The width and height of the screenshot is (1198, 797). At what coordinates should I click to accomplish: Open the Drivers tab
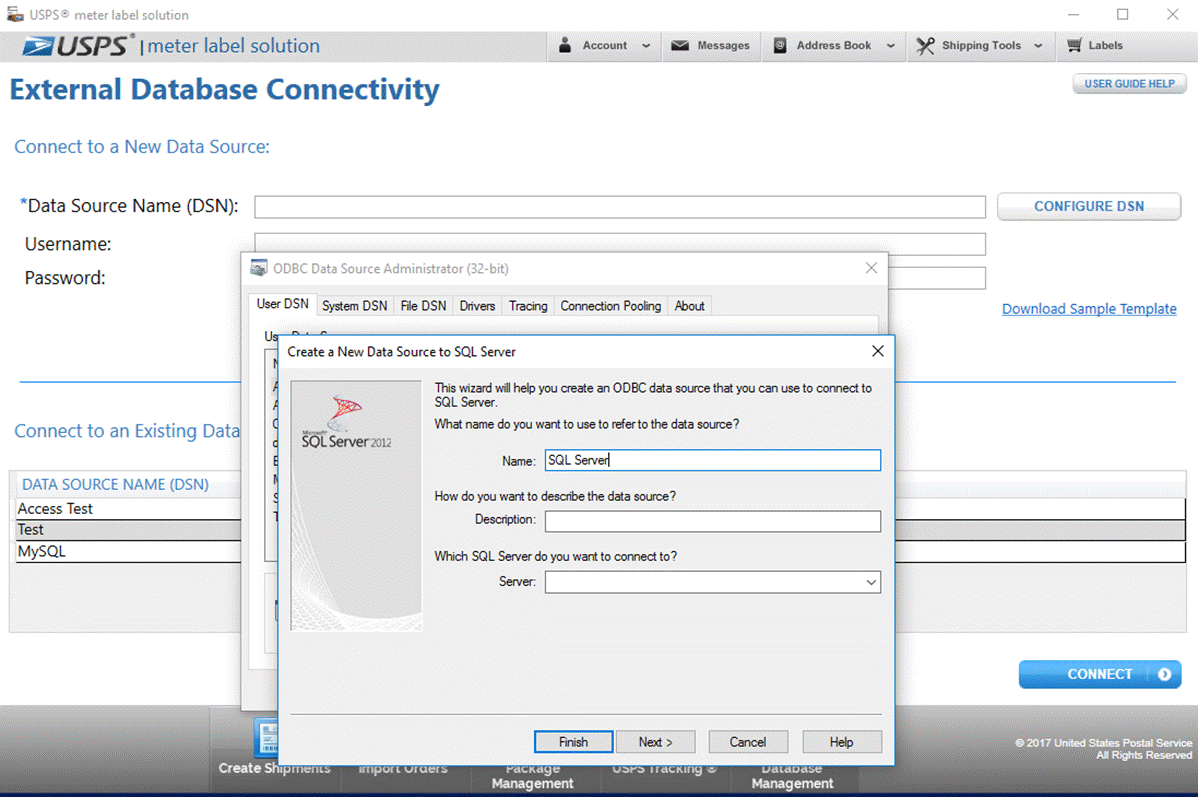(x=477, y=306)
